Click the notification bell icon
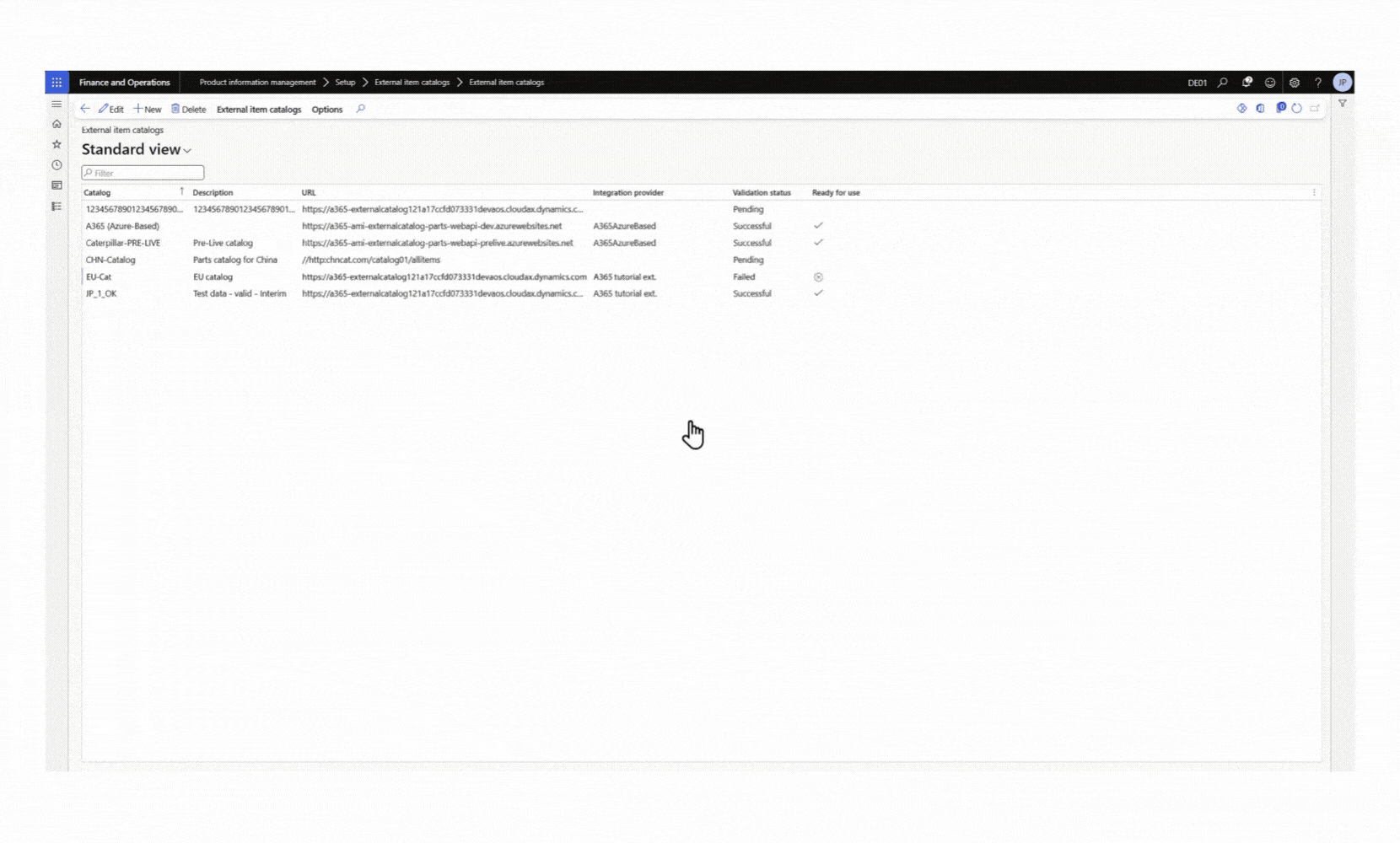The height and width of the screenshot is (843, 1400). (1247, 83)
